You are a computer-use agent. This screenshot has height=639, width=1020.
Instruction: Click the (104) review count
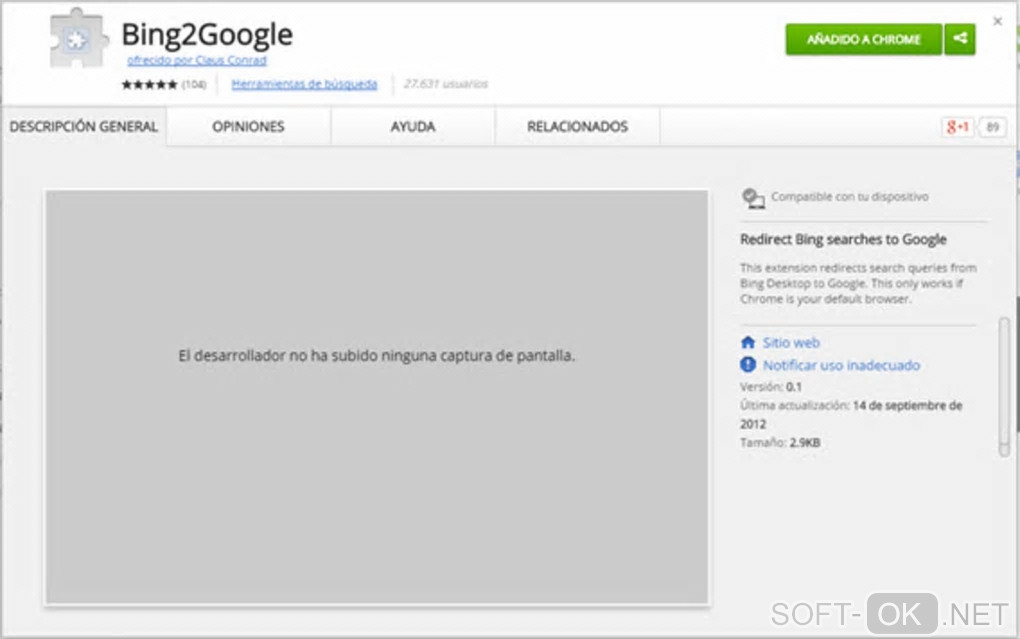click(194, 85)
